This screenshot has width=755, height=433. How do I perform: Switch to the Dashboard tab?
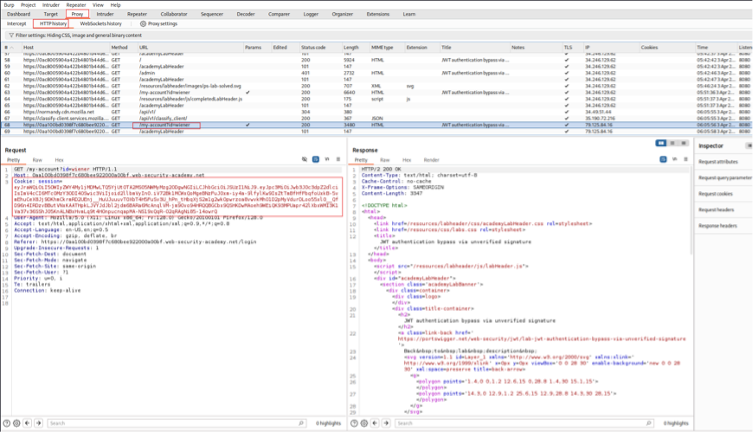coord(19,14)
